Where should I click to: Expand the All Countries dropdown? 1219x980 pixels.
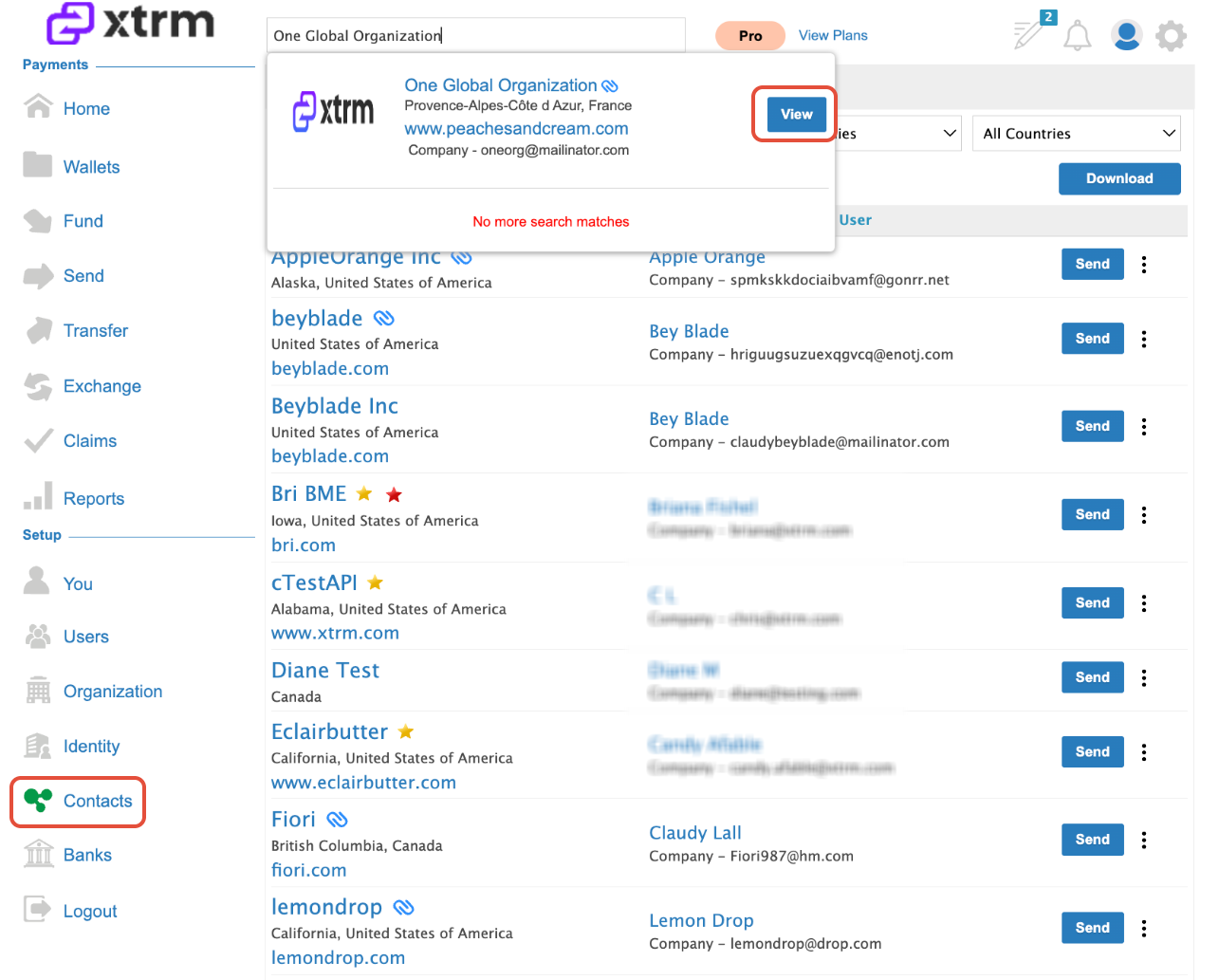click(x=1077, y=134)
